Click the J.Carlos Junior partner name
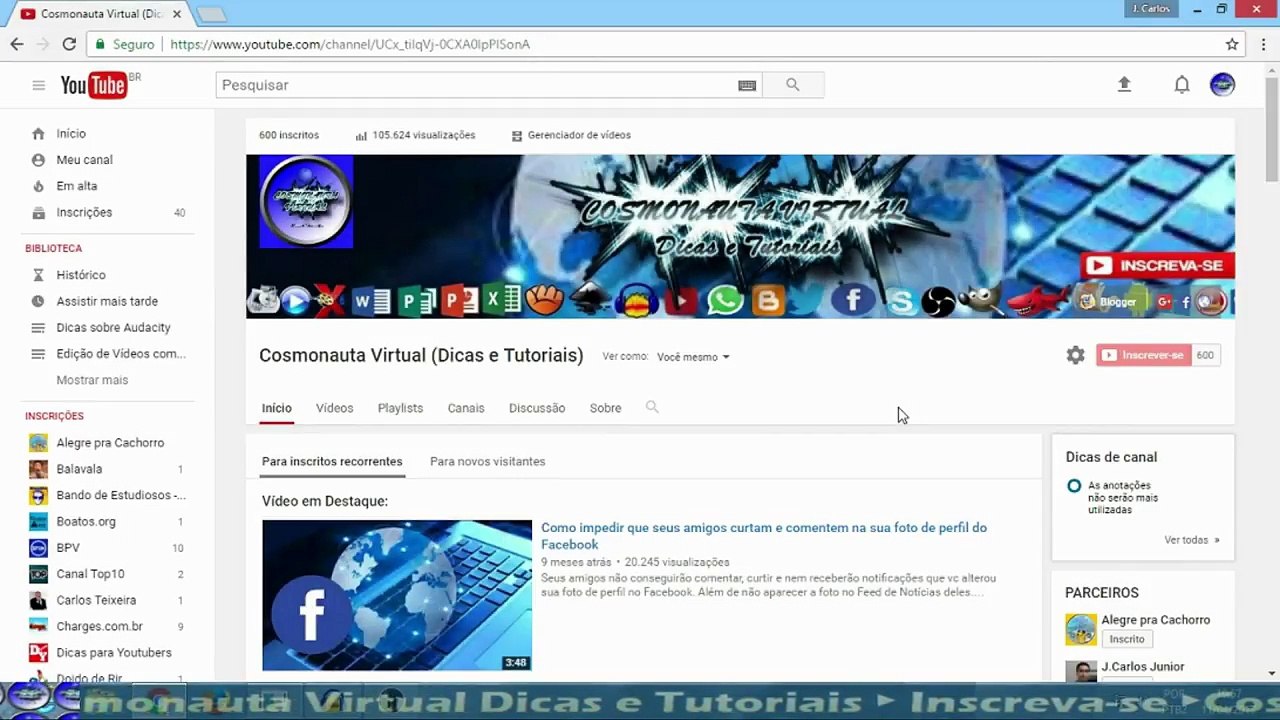The height and width of the screenshot is (720, 1280). 1142,667
